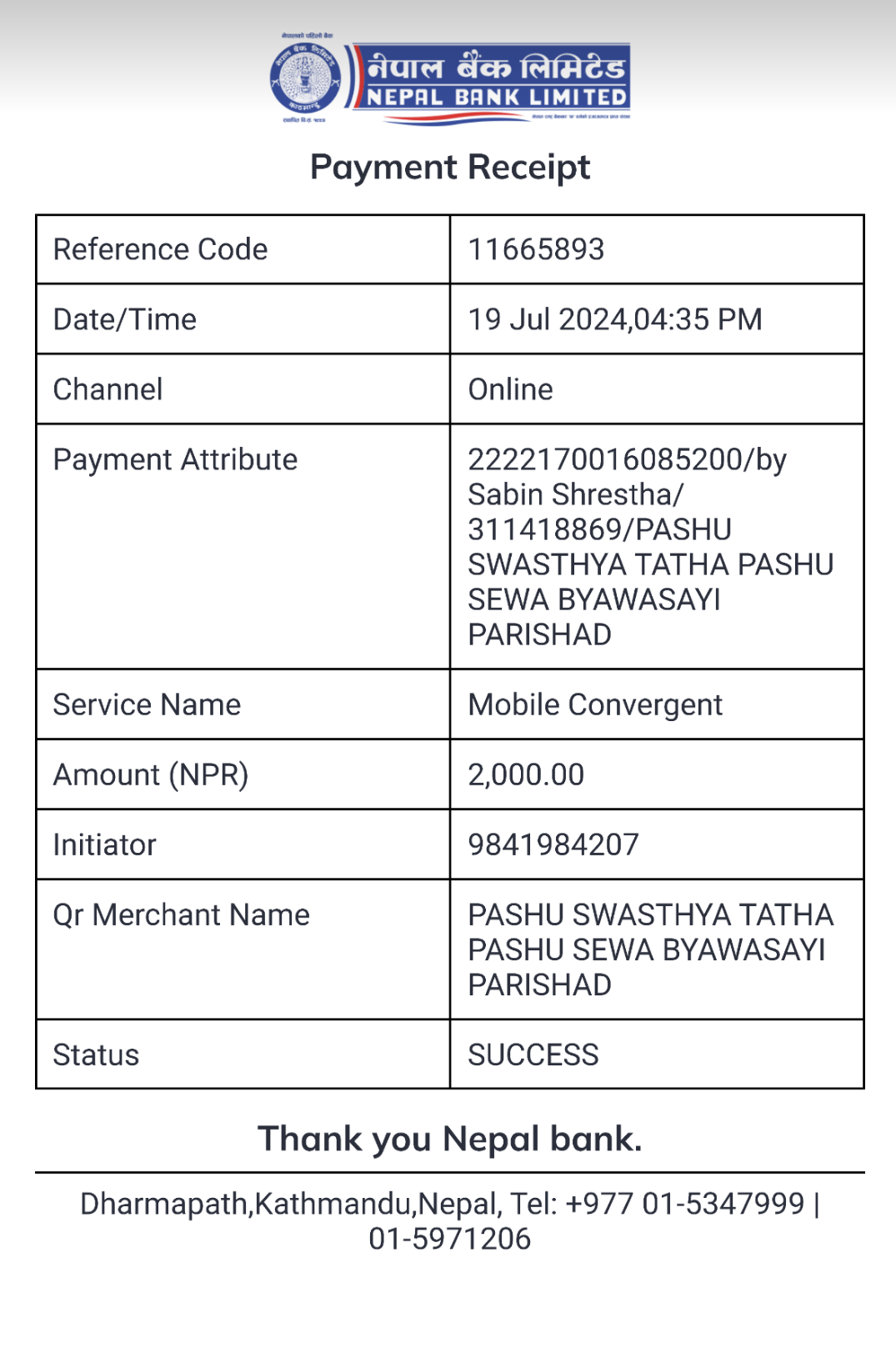This screenshot has height=1348, width=896.
Task: Select the initiator number 9841984207
Action: tap(553, 844)
